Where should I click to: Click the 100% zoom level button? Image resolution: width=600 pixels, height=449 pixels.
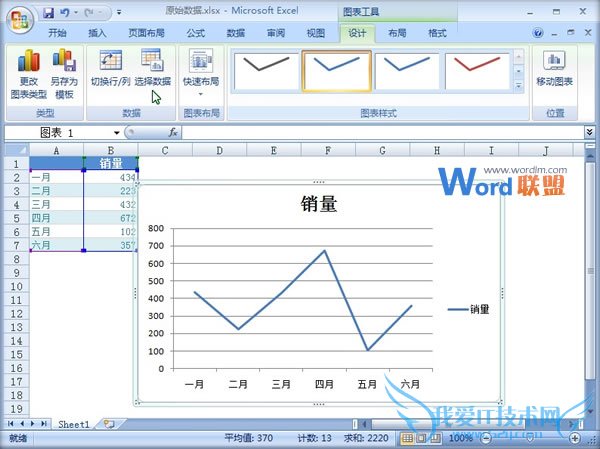pos(461,438)
